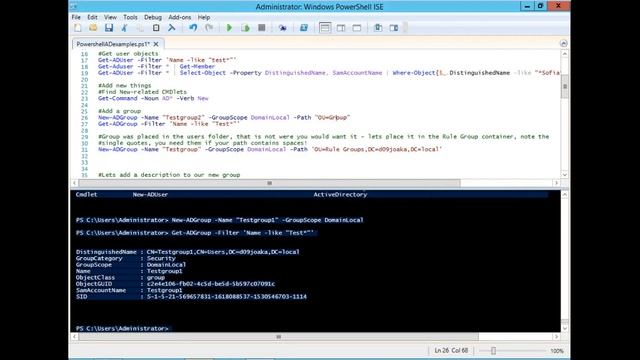The height and width of the screenshot is (360, 640).
Task: Open the File menu
Action: [76, 17]
